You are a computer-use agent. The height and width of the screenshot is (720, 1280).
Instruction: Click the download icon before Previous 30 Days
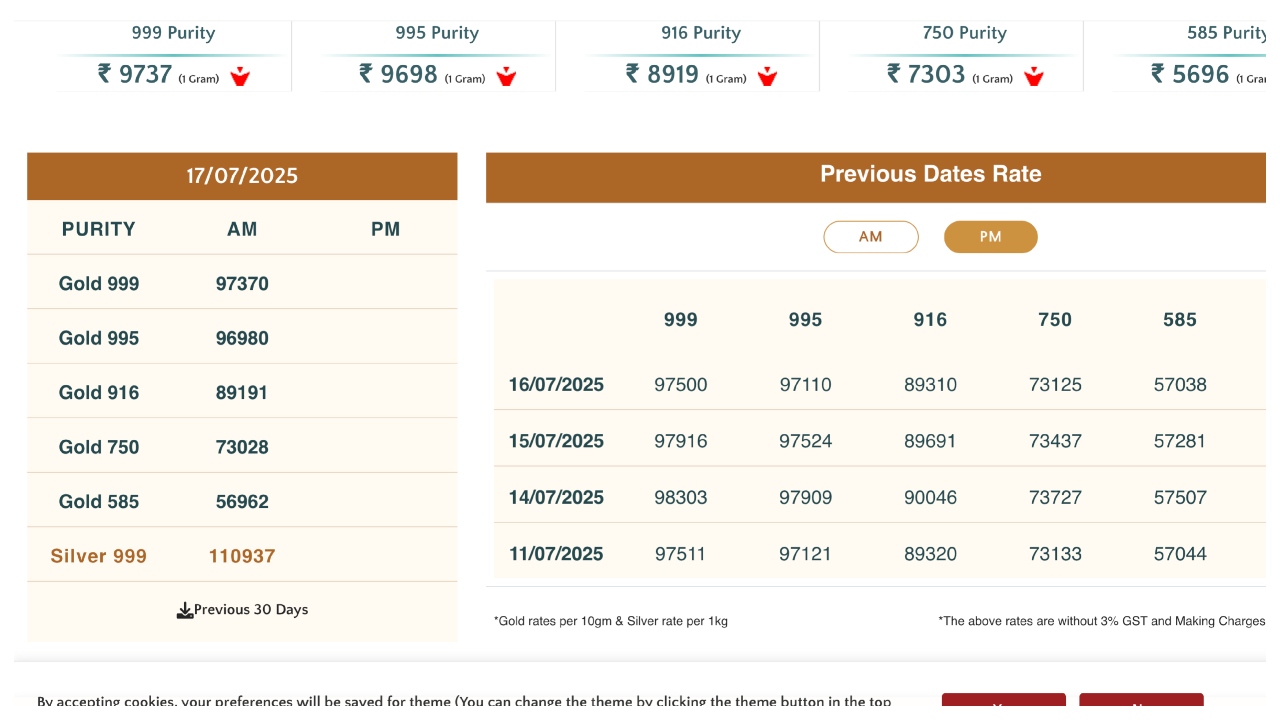pyautogui.click(x=185, y=610)
